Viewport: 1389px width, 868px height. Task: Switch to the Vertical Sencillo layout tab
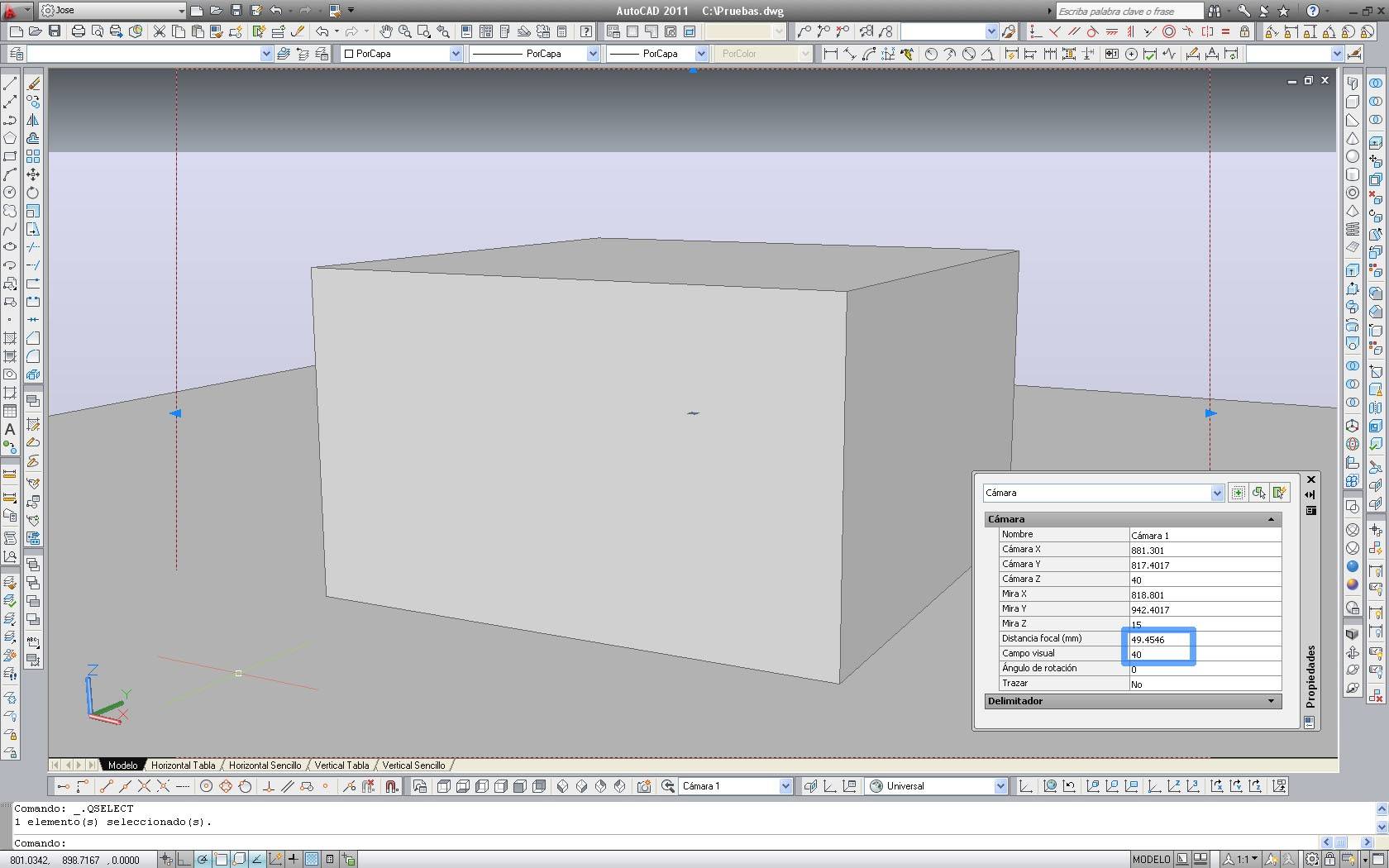pos(413,765)
